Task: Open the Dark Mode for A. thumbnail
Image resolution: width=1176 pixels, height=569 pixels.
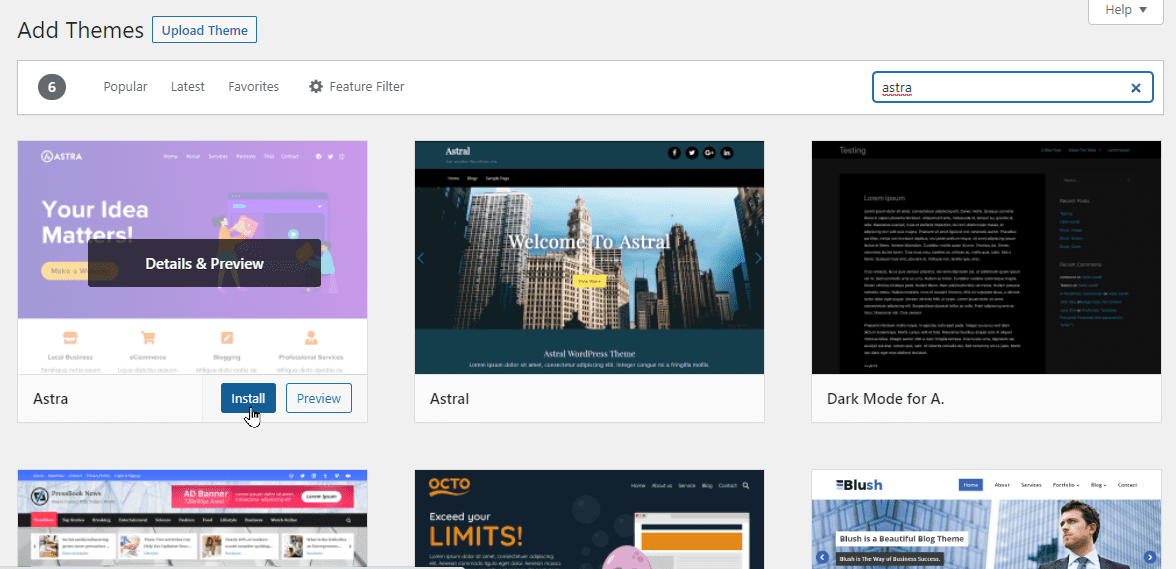Action: tap(986, 257)
